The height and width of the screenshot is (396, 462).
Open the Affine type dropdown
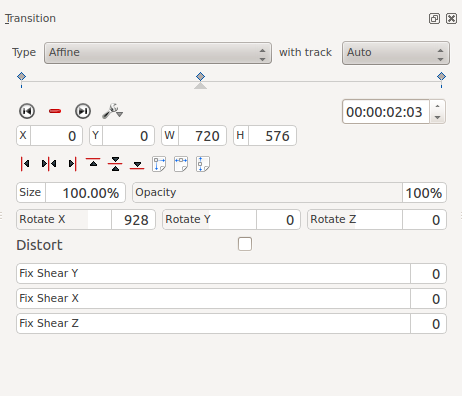click(x=158, y=53)
